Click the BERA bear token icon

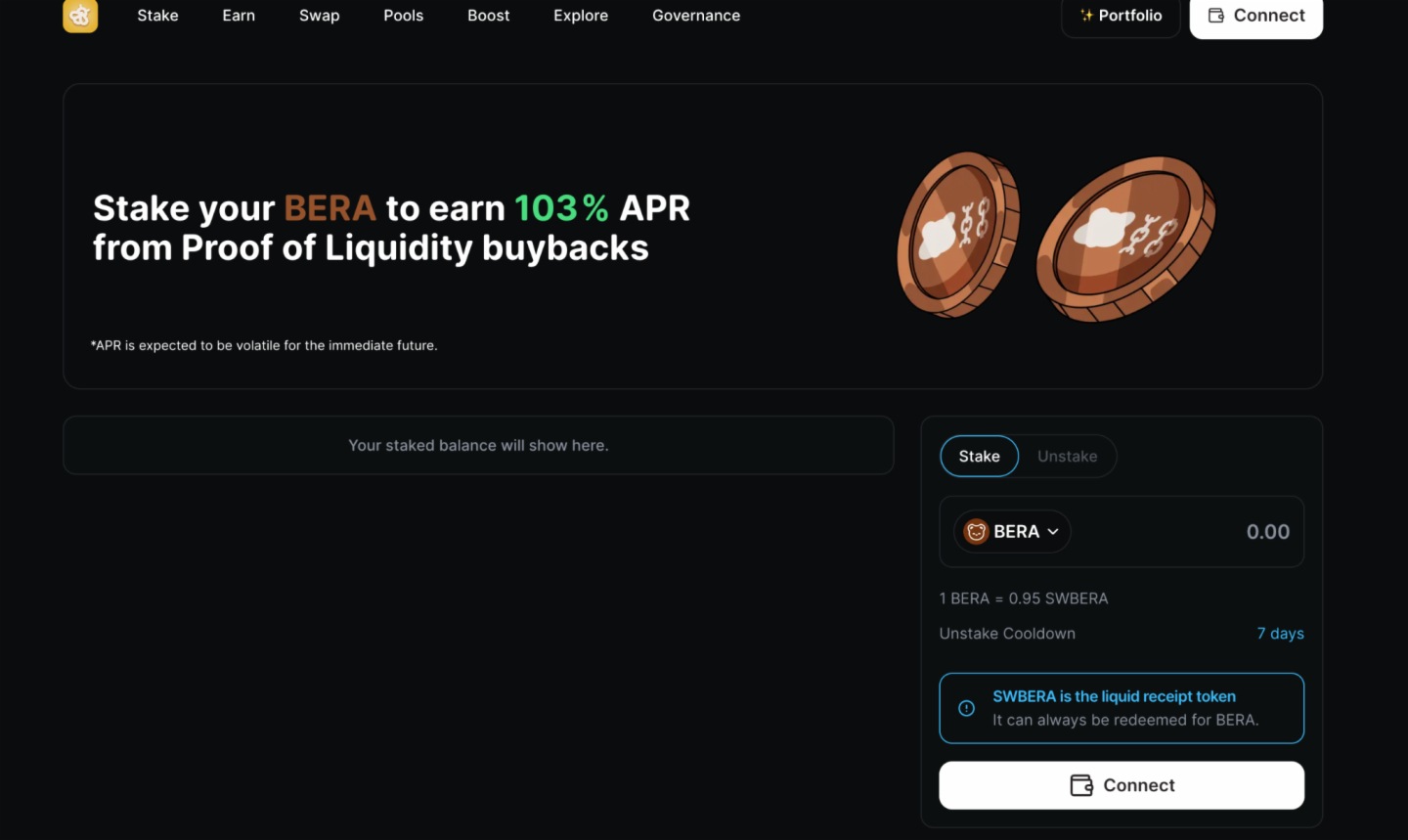(x=976, y=532)
